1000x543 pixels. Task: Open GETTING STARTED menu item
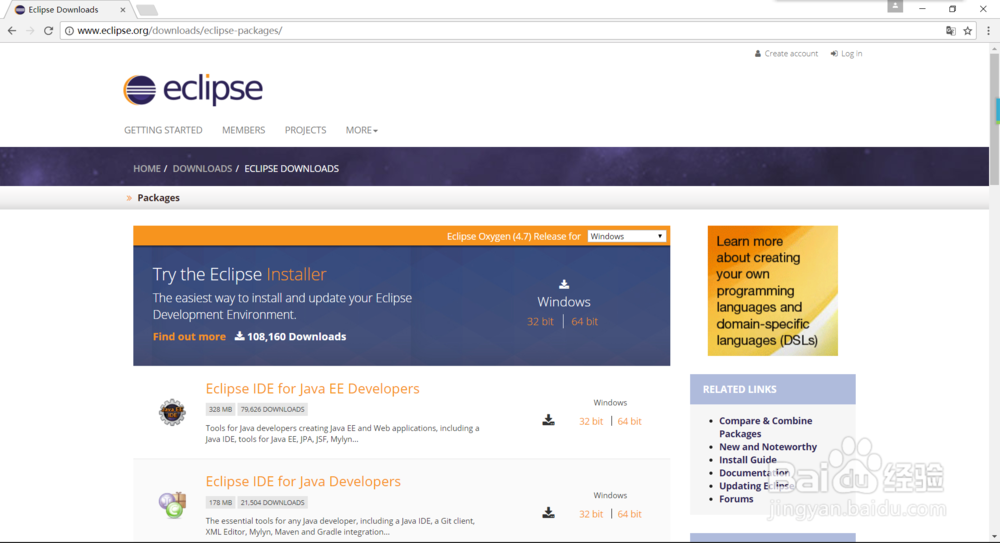coord(163,130)
